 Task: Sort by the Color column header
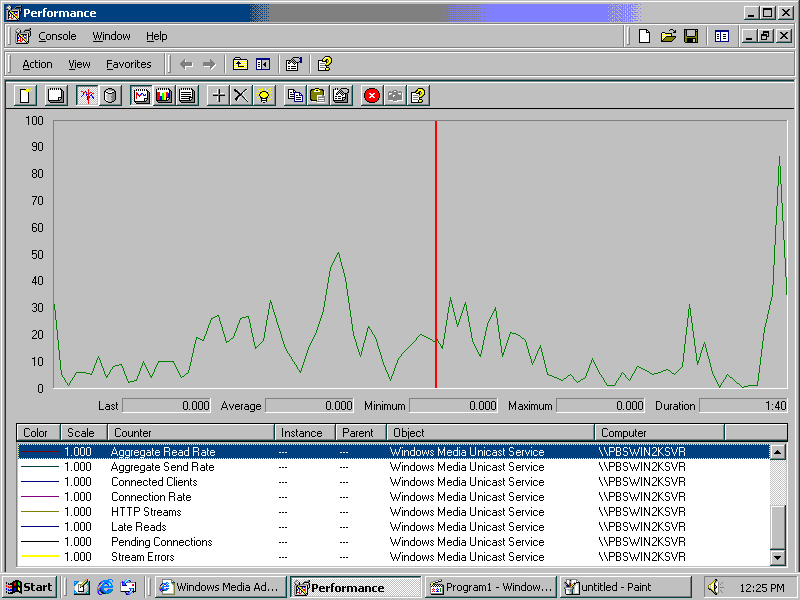39,433
